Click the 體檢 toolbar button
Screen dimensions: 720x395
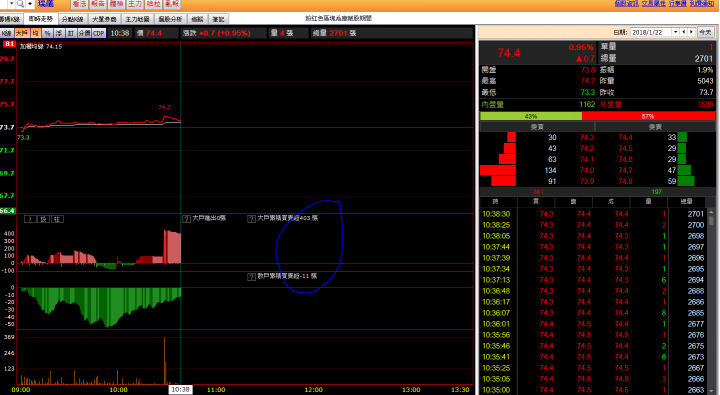[116, 4]
